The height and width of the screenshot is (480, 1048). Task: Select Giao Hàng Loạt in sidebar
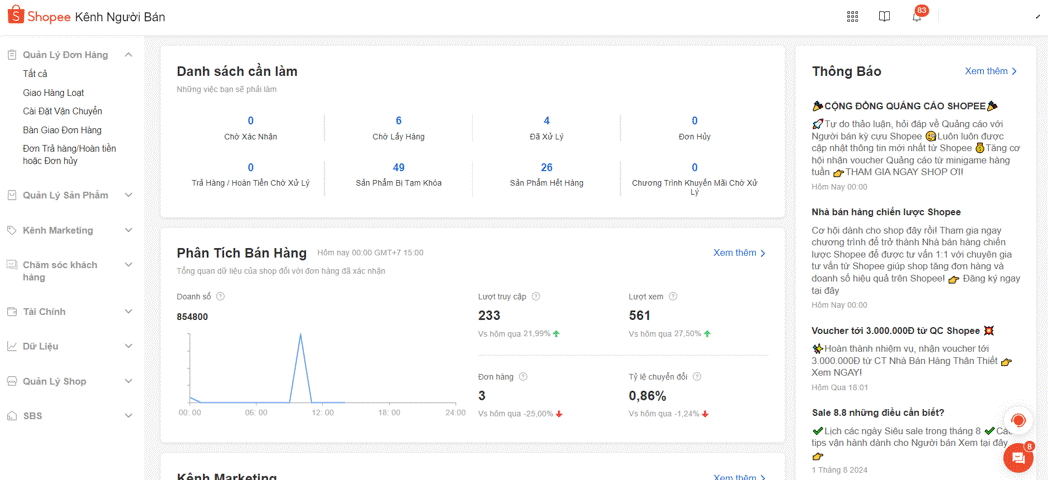[53, 93]
